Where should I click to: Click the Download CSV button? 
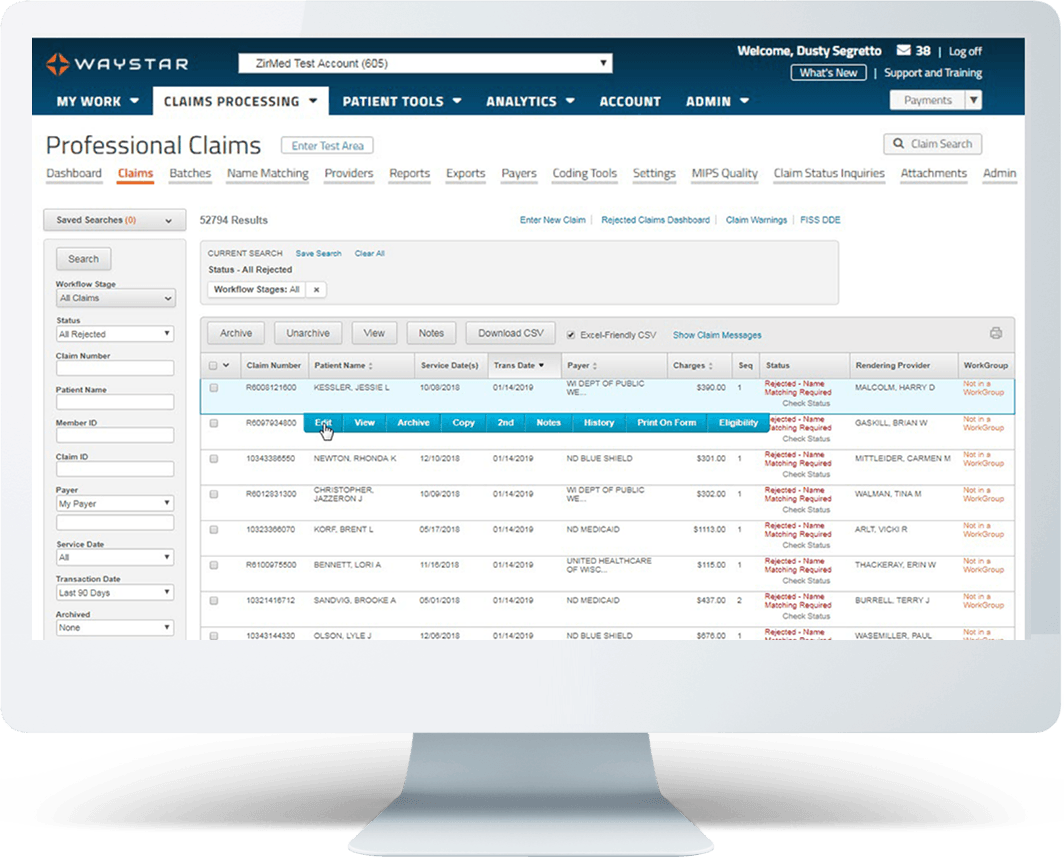508,333
